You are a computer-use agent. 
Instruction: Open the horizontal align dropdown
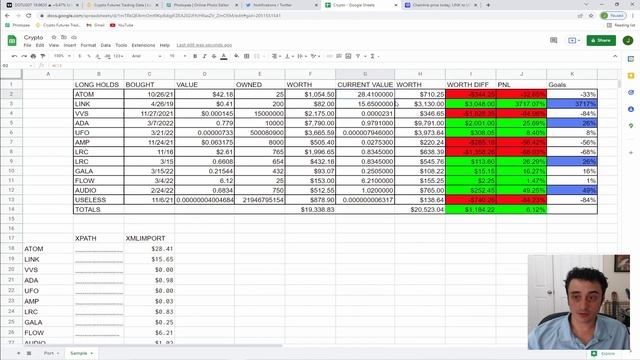[276, 56]
